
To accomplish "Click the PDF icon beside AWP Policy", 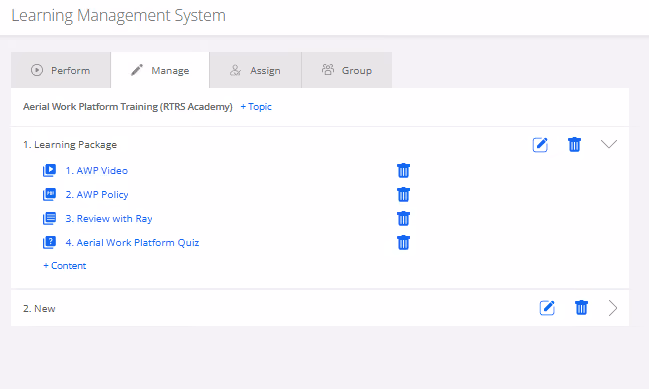I will pyautogui.click(x=49, y=194).
